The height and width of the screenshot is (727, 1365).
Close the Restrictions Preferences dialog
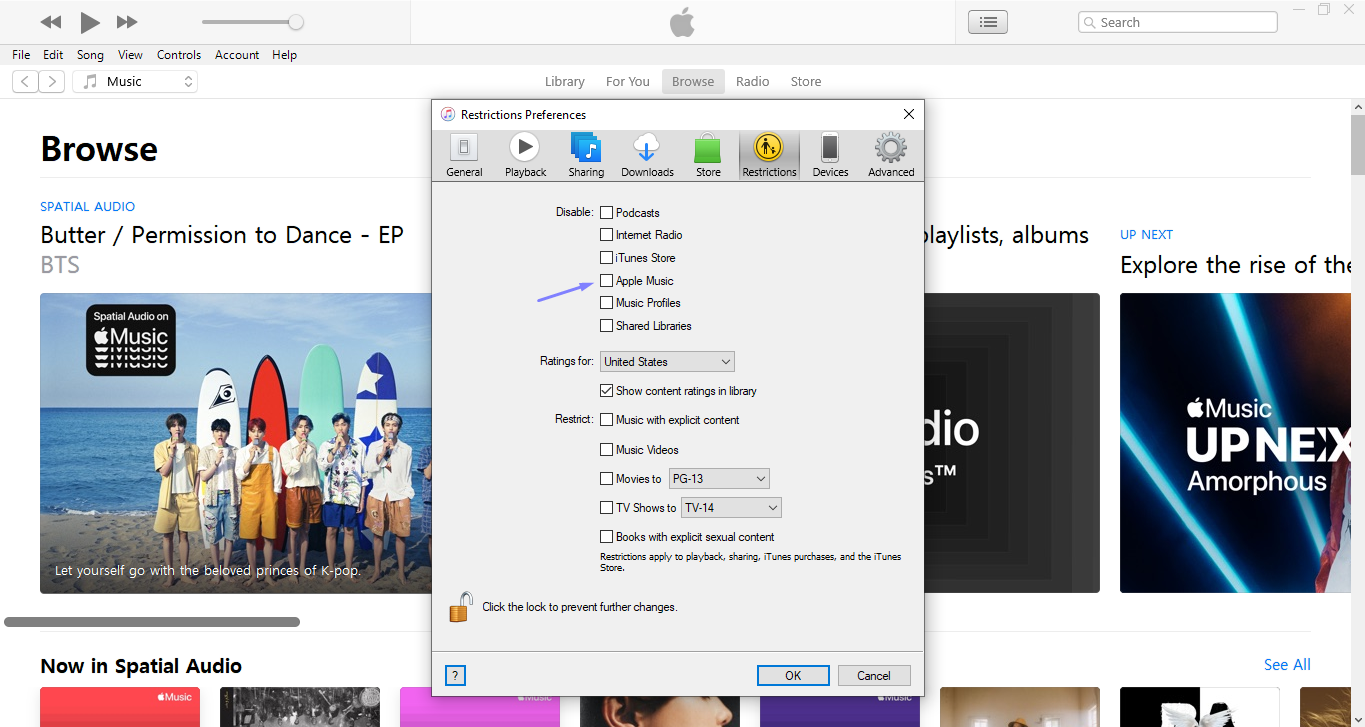click(909, 114)
